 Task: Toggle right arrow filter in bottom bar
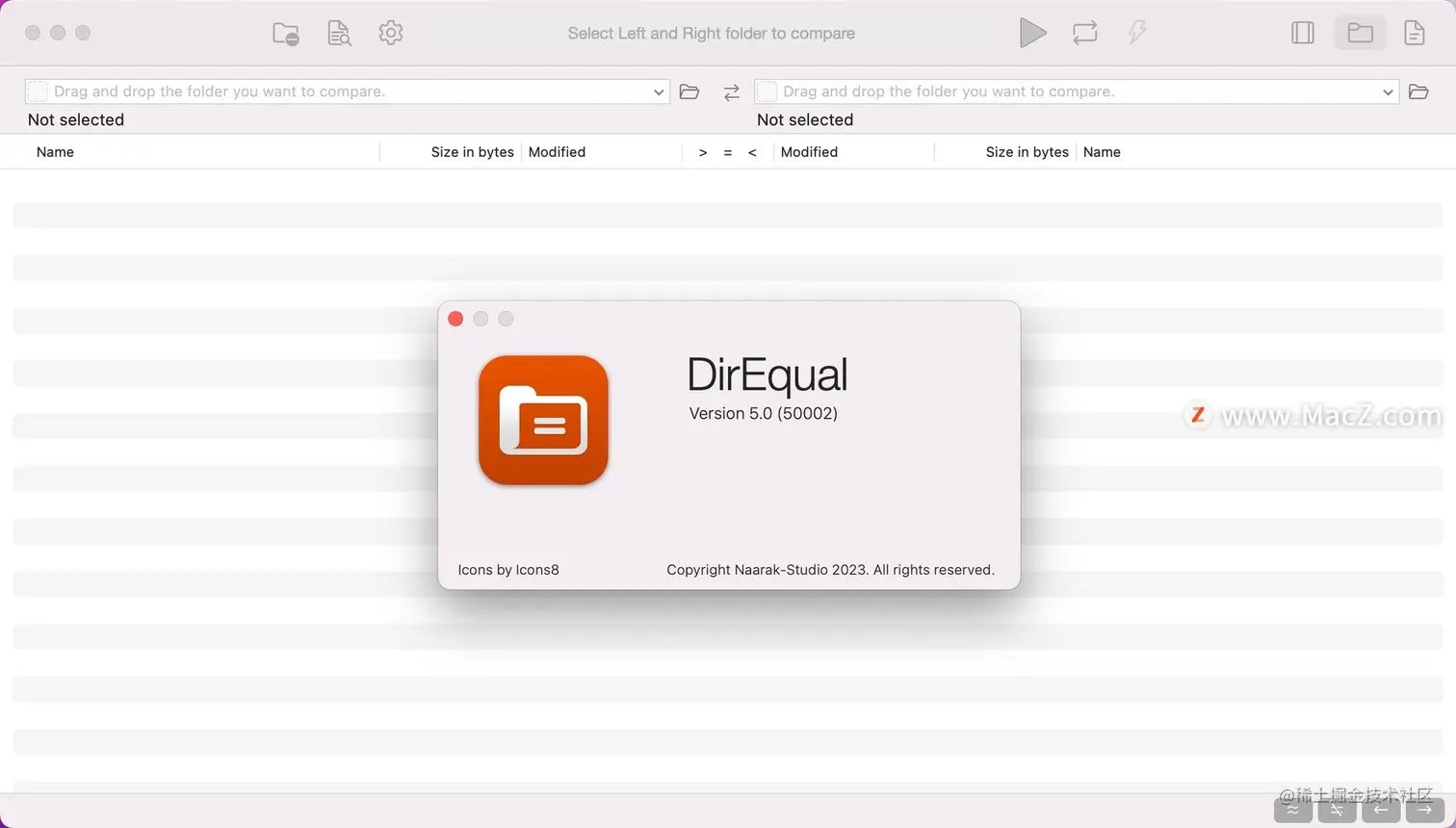pos(1424,810)
